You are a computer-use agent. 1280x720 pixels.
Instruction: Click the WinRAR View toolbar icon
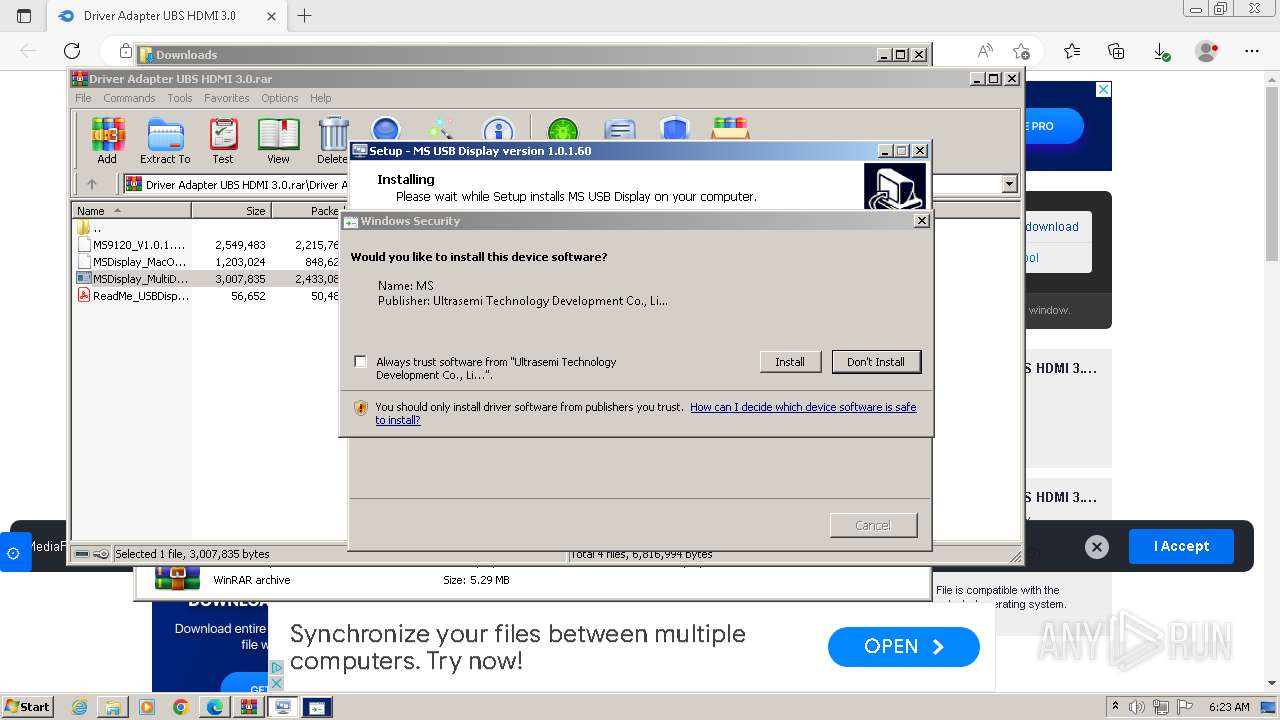pyautogui.click(x=278, y=140)
